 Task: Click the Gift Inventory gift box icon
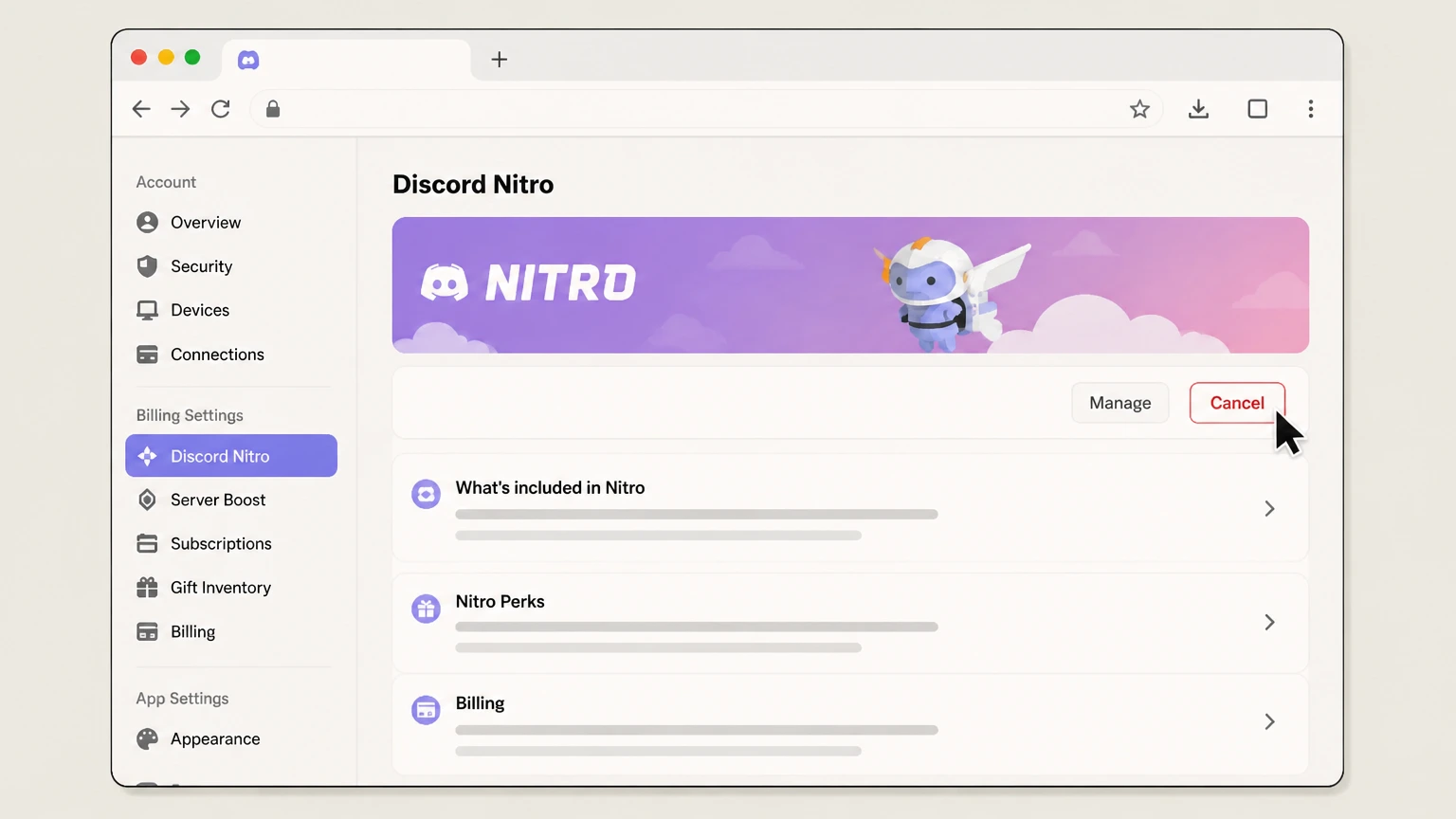(x=147, y=588)
